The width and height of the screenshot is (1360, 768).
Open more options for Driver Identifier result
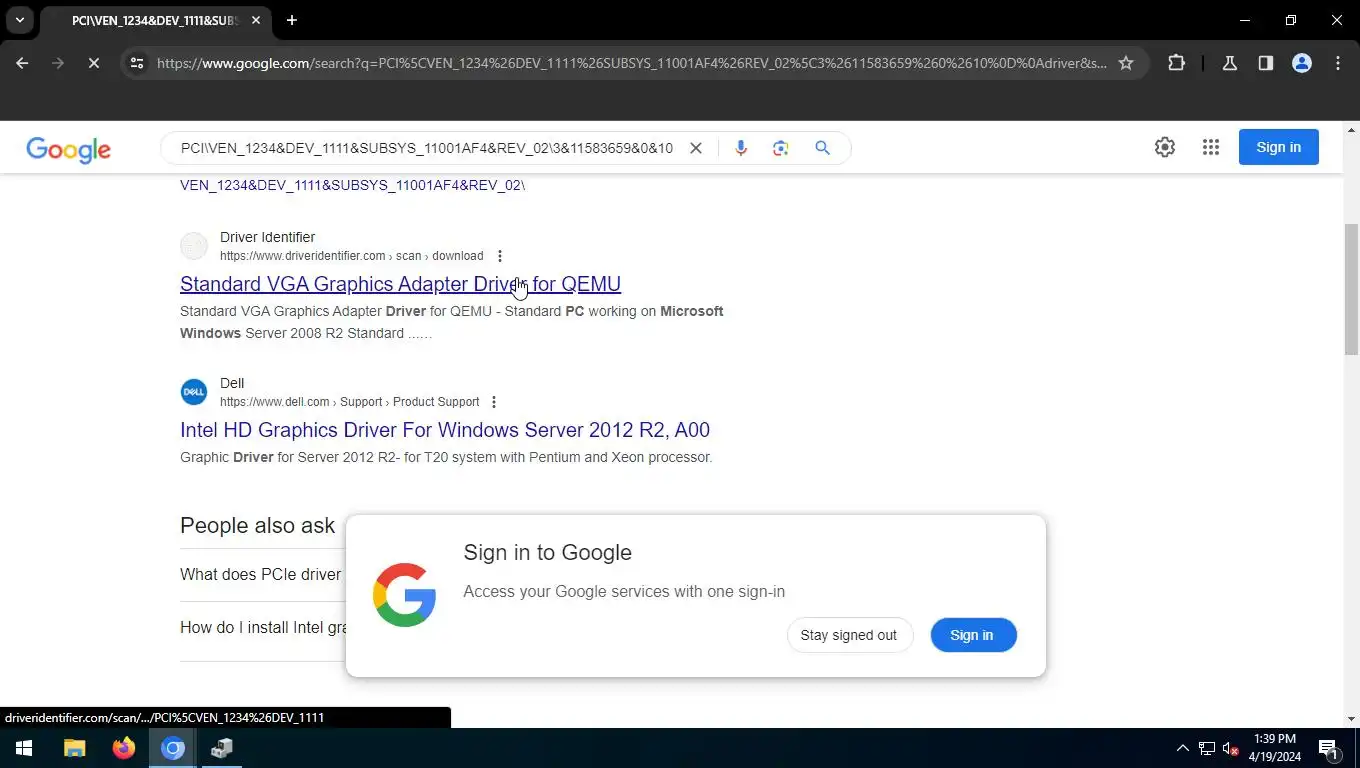[500, 256]
